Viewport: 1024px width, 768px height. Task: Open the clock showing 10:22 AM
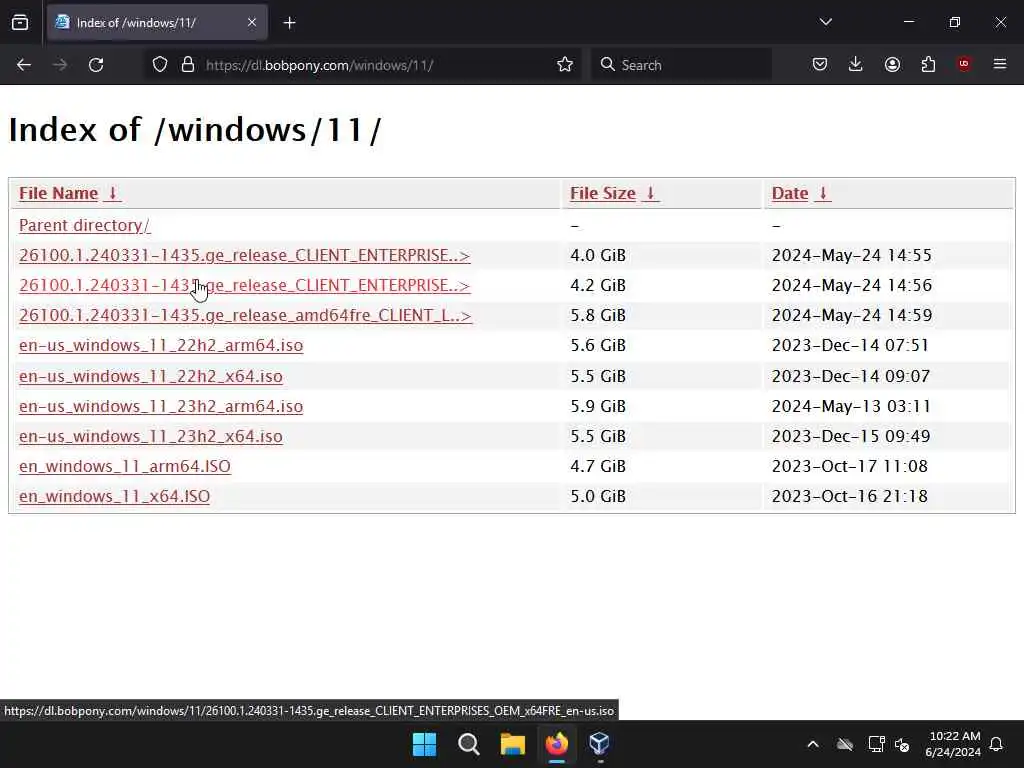click(x=953, y=744)
